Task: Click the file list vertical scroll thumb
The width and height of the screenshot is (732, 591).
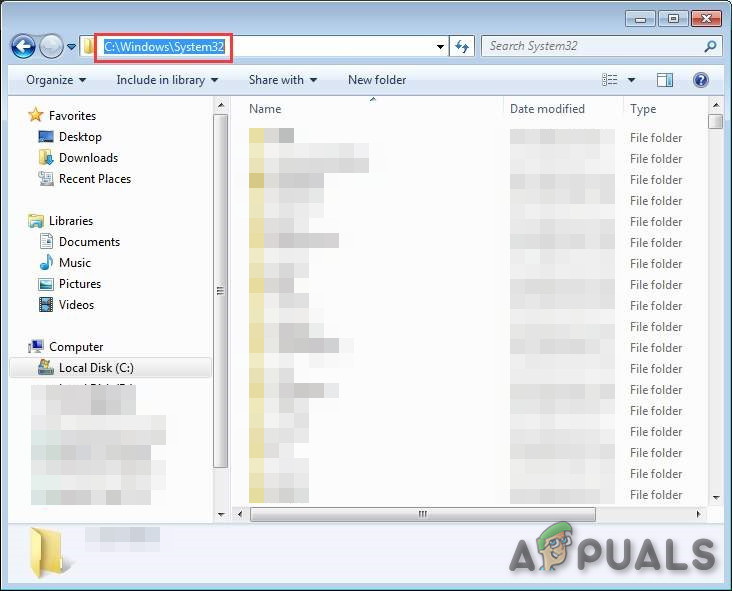Action: pyautogui.click(x=715, y=122)
